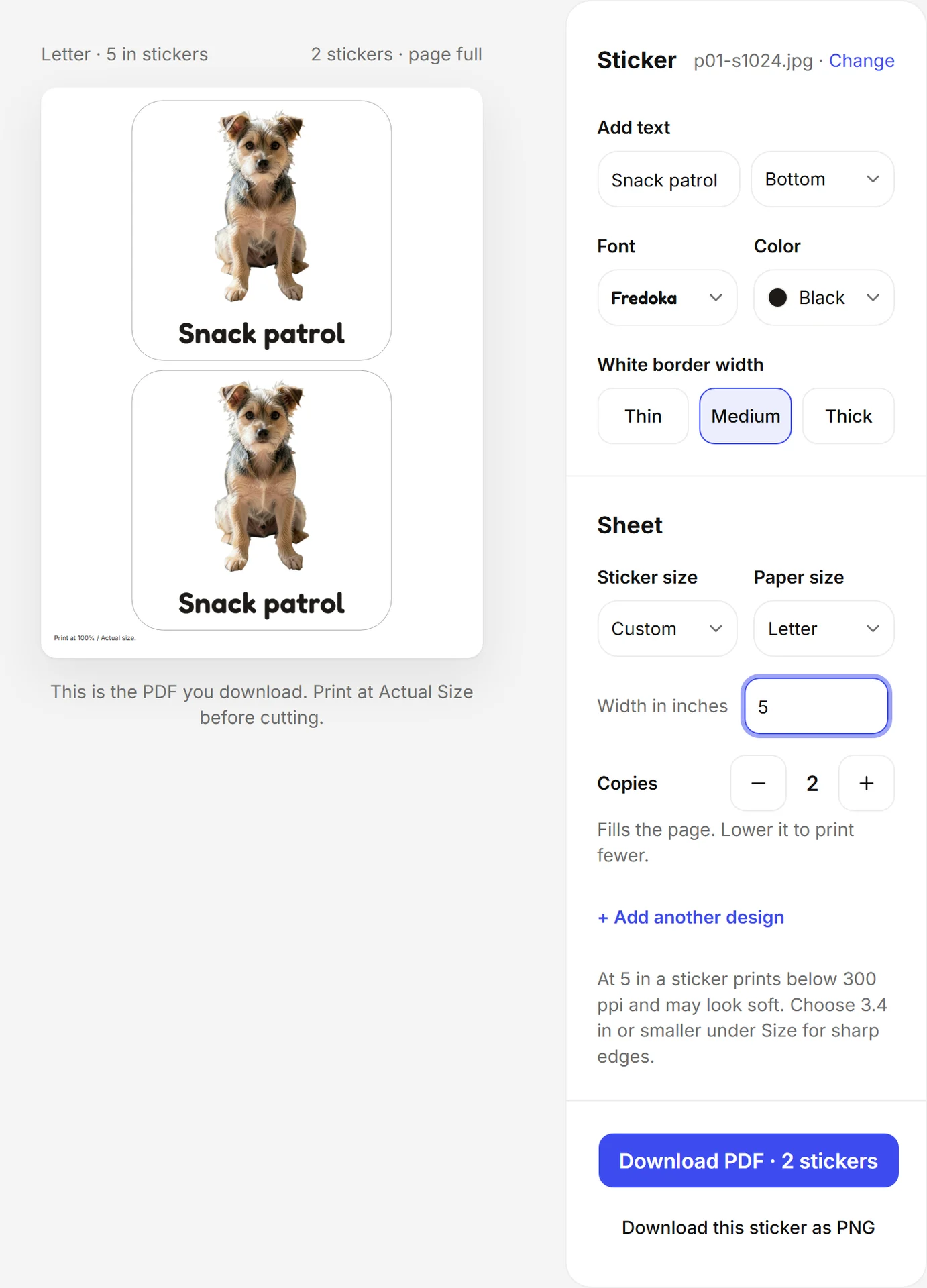The height and width of the screenshot is (1288, 927).
Task: Click the top sticker preview
Action: click(262, 230)
